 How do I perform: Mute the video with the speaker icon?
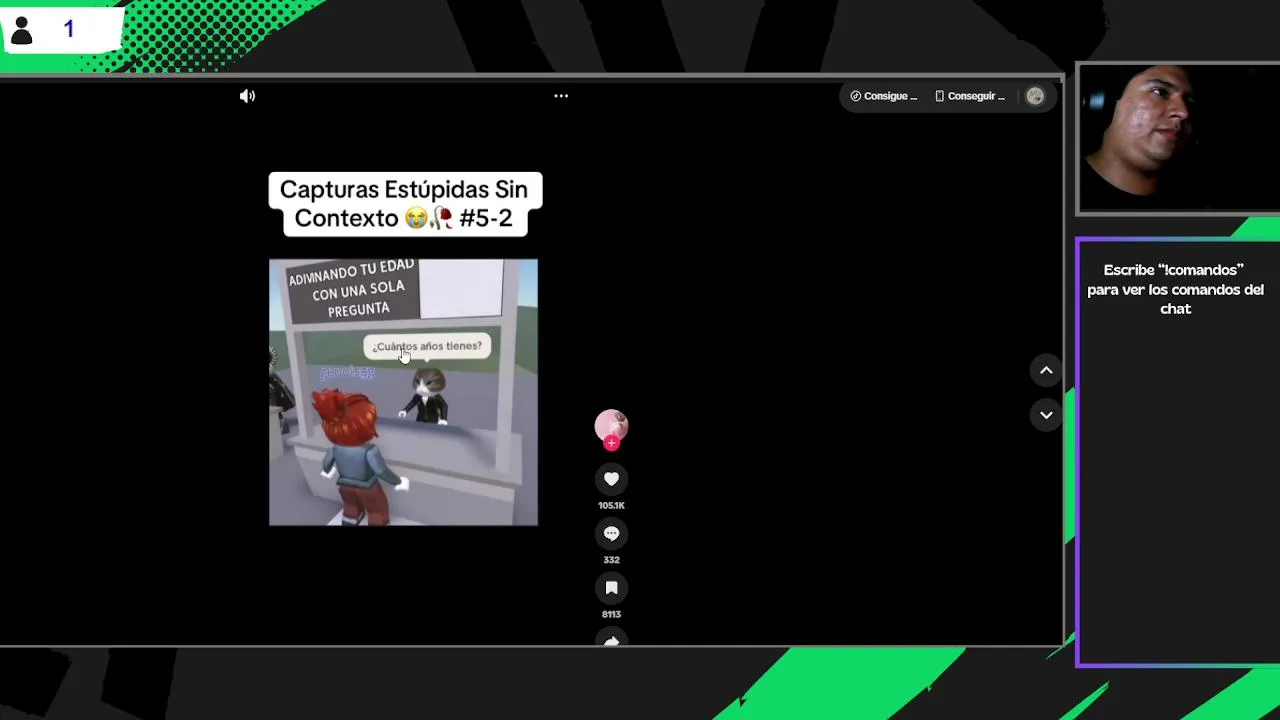[247, 96]
